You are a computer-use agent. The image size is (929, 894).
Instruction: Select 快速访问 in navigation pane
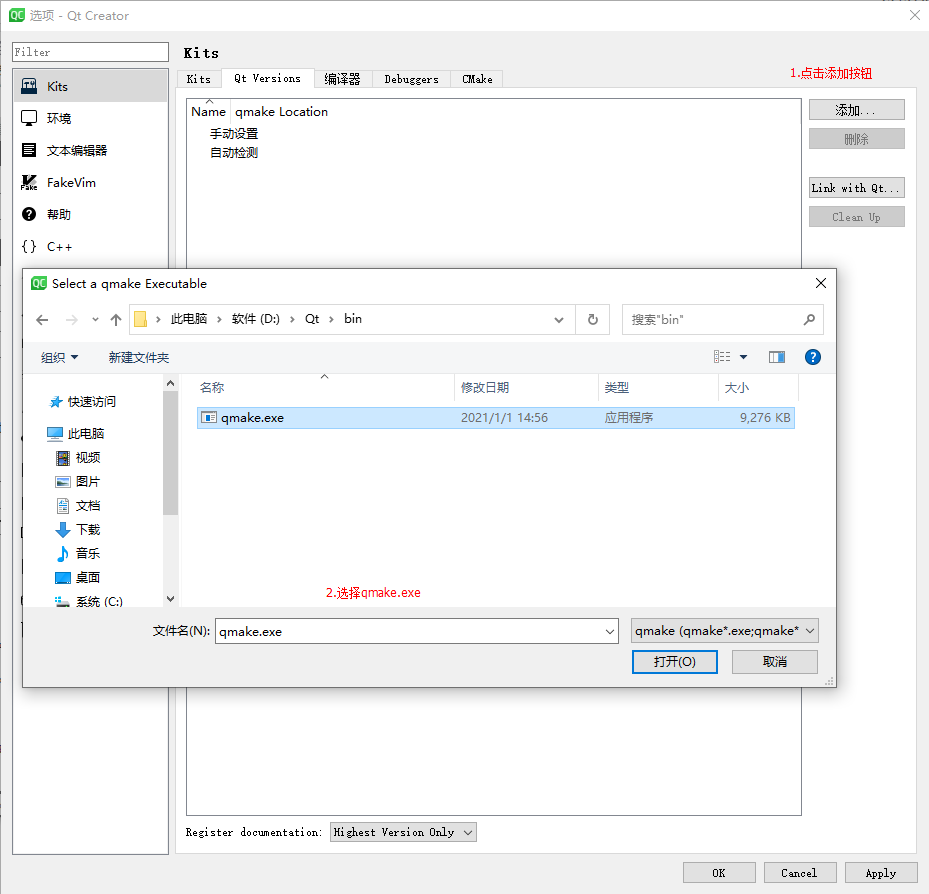(x=82, y=402)
